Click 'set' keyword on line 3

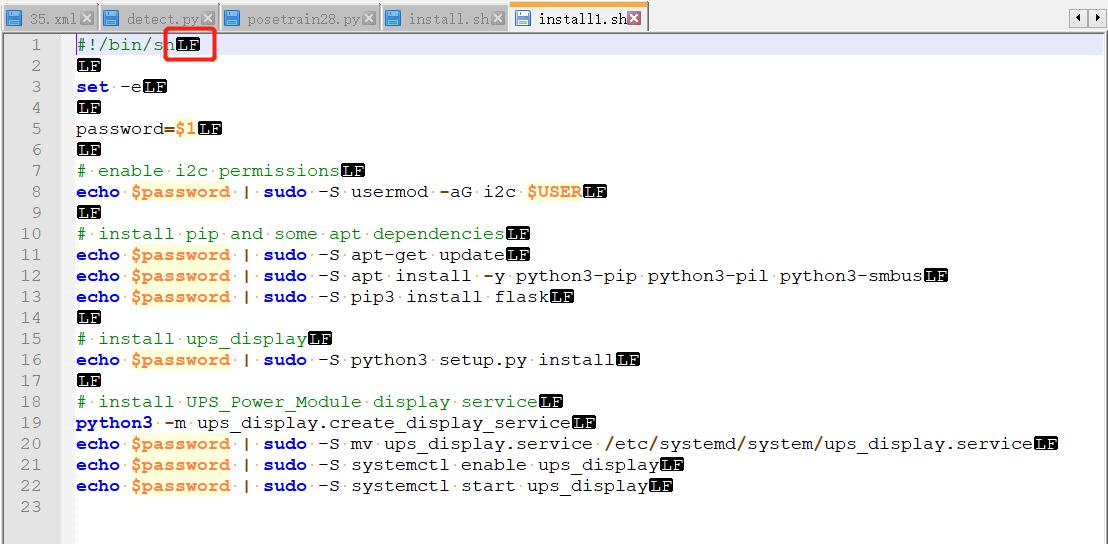[93, 87]
